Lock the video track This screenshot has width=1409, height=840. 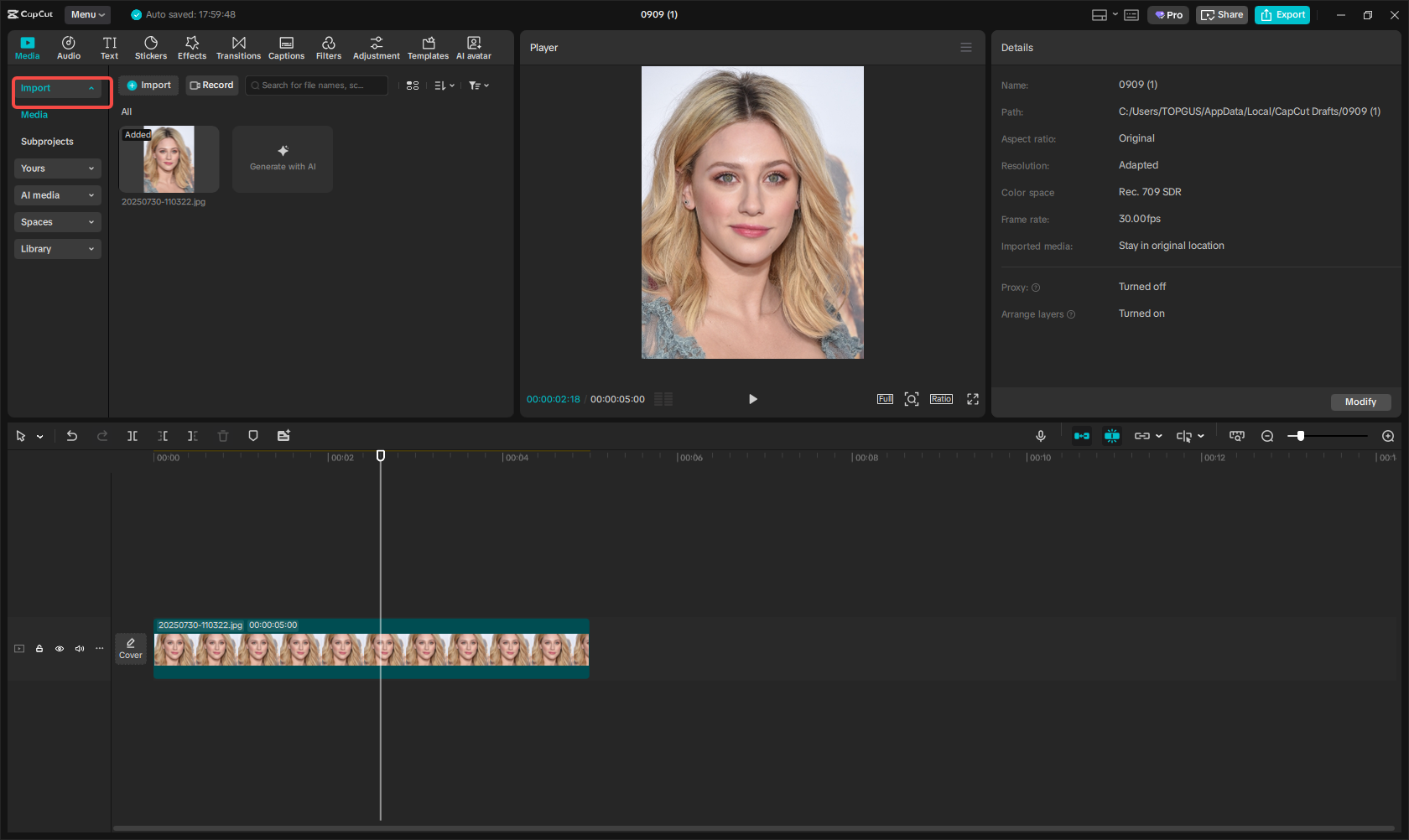coord(39,649)
